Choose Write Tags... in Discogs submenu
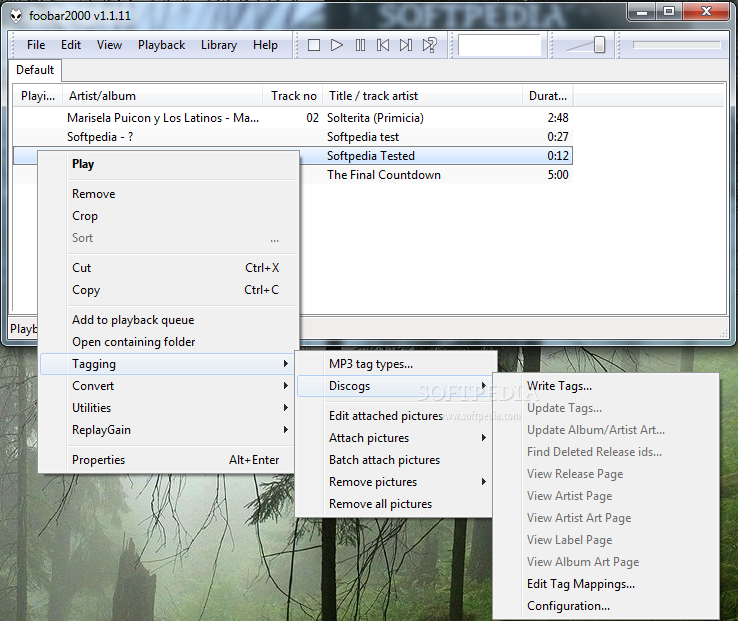This screenshot has width=738, height=621. [606, 386]
